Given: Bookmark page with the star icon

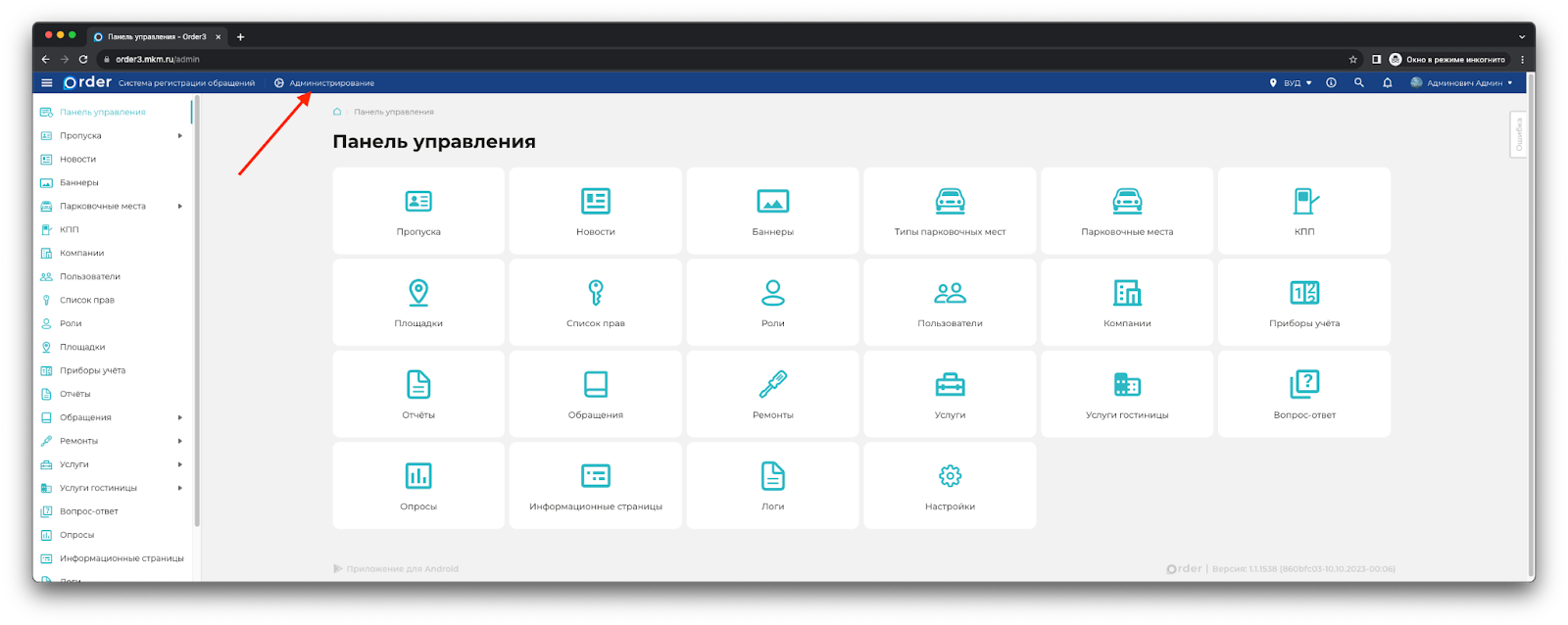Looking at the screenshot, I should pos(1352,60).
